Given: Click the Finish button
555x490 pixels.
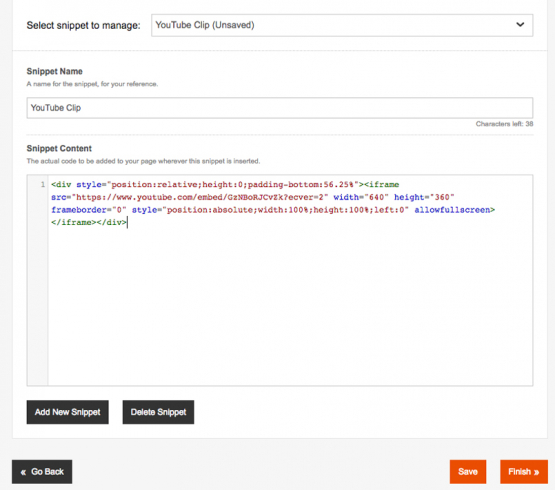Looking at the screenshot, I should click(524, 472).
